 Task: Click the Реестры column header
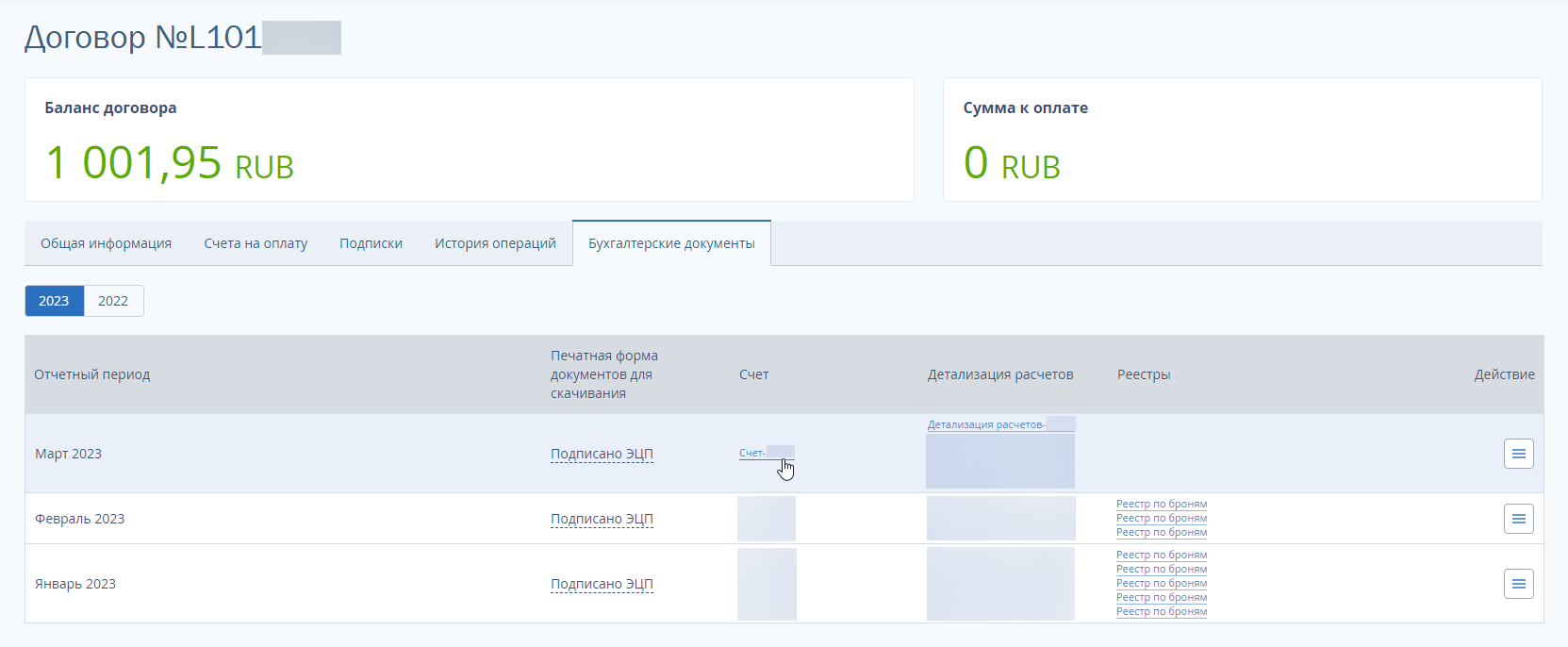[1144, 374]
